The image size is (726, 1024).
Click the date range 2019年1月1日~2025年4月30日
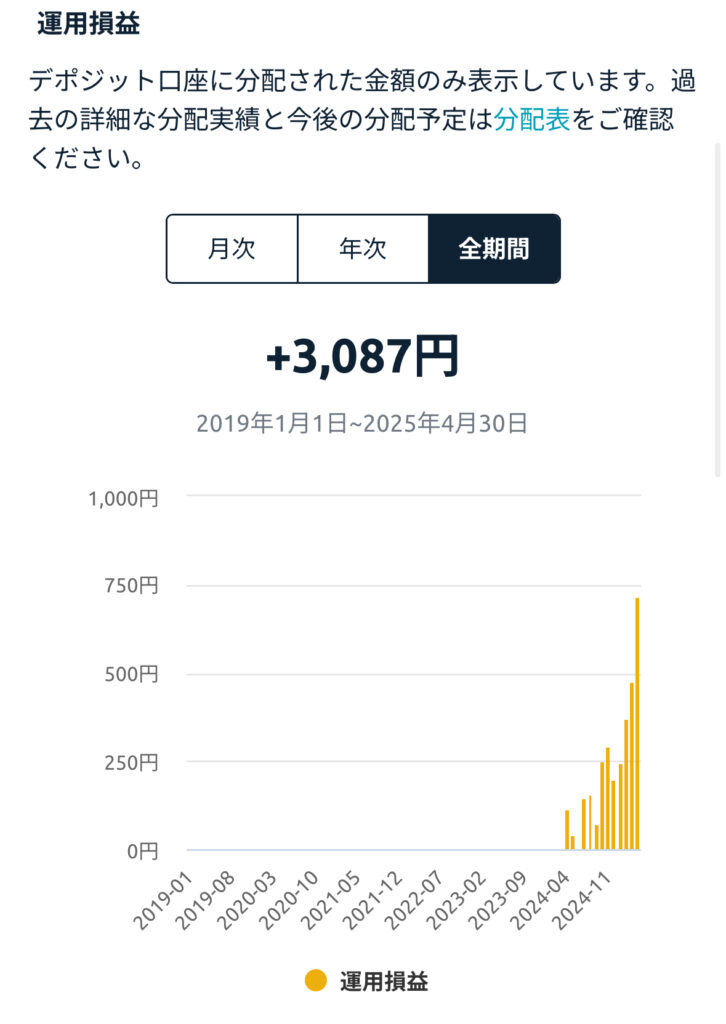[x=362, y=423]
